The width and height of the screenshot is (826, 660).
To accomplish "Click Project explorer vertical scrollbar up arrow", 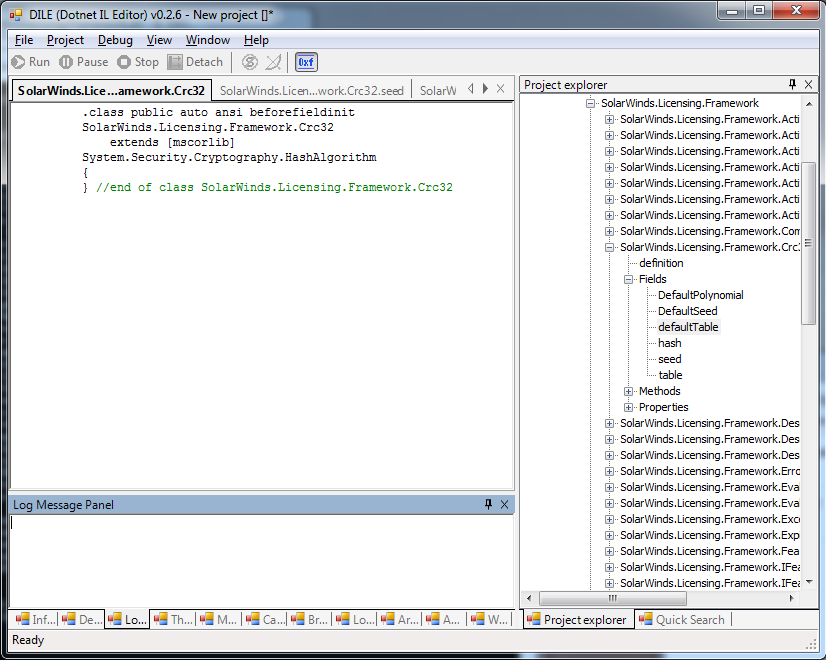I will (809, 104).
